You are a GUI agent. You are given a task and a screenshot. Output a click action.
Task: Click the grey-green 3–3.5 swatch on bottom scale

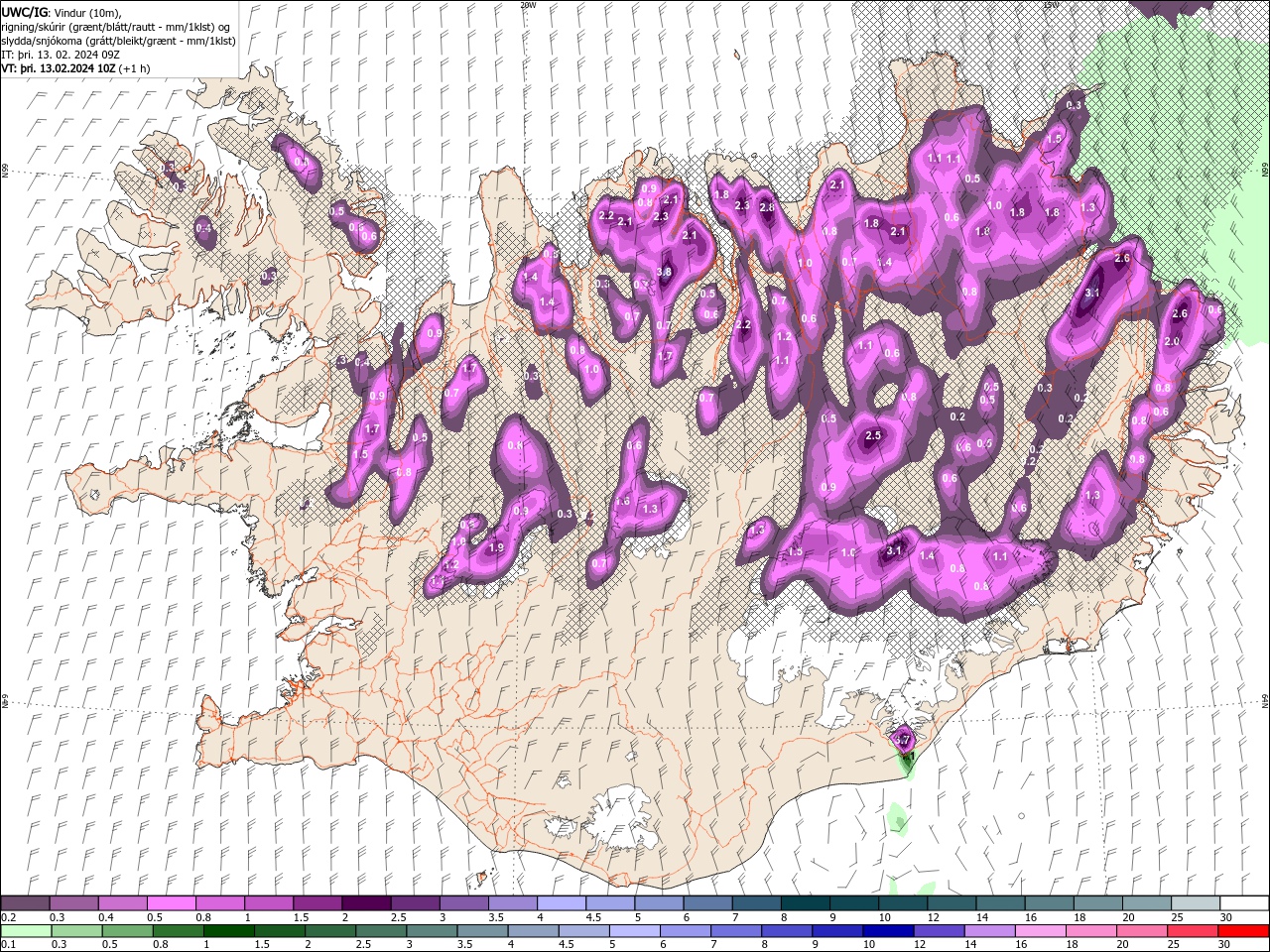tap(433, 931)
